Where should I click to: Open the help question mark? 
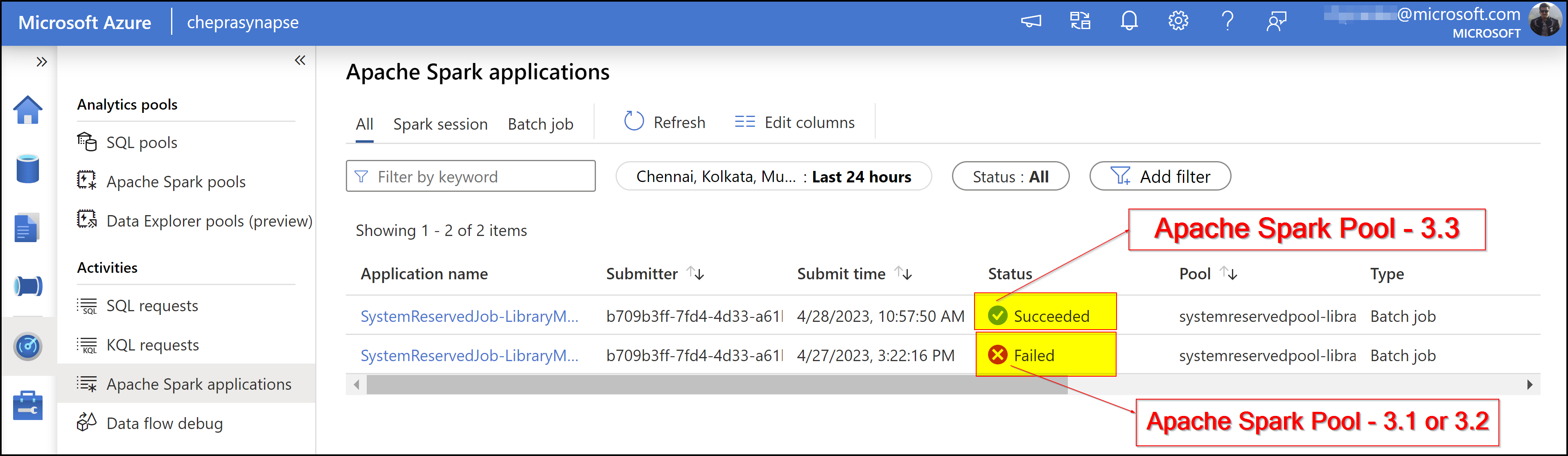pyautogui.click(x=1228, y=21)
